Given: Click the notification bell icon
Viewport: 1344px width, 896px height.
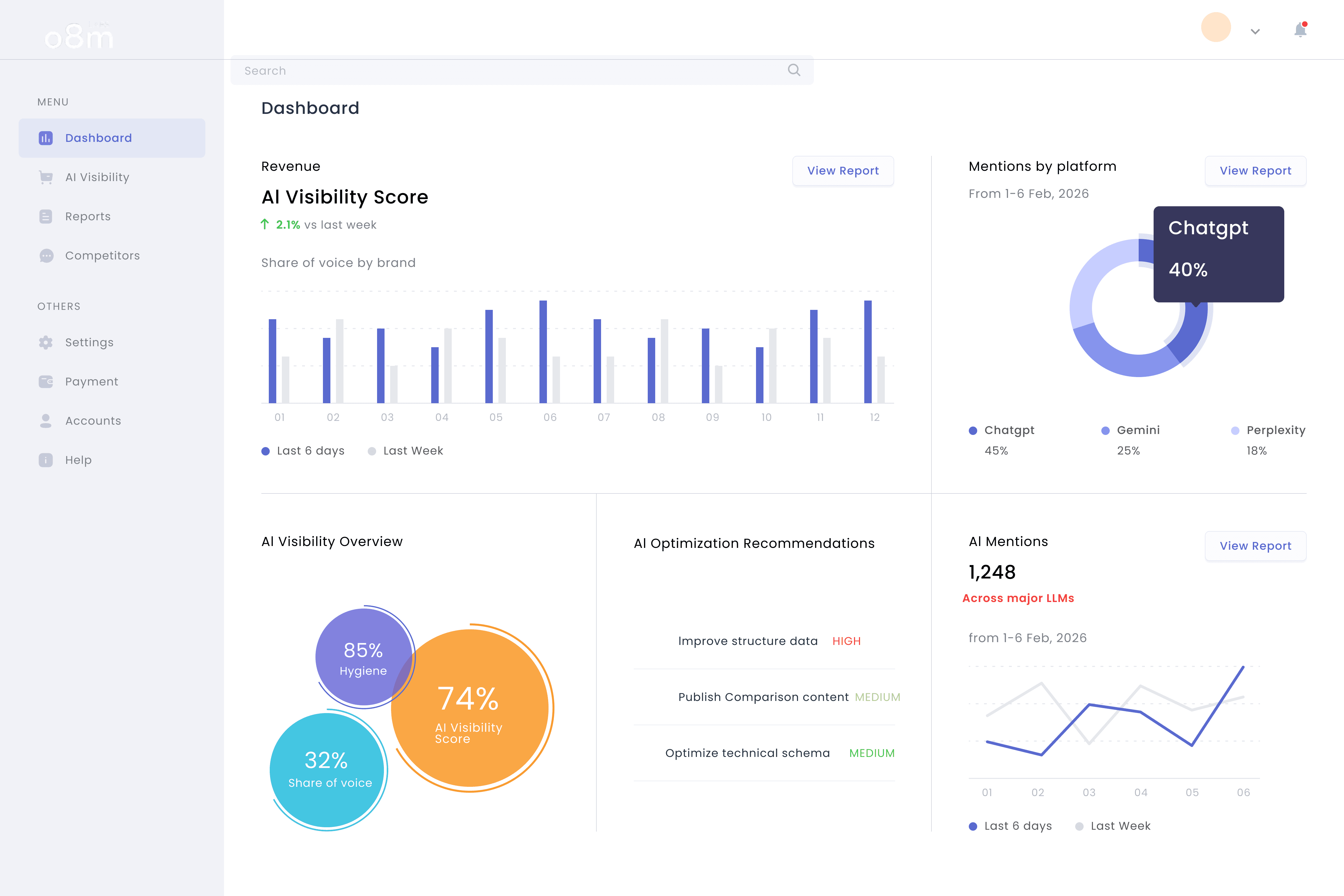Looking at the screenshot, I should 1300,30.
